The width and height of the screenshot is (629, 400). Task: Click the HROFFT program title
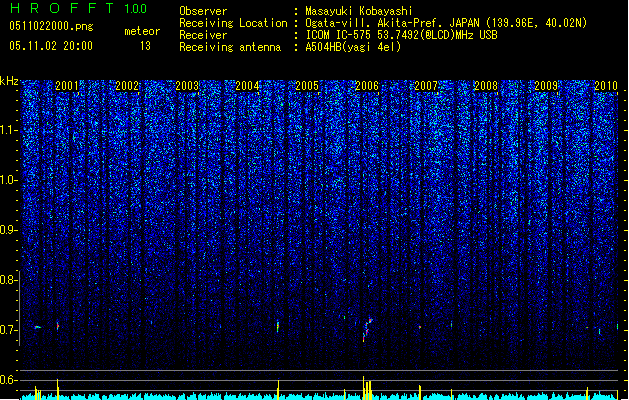pos(62,8)
